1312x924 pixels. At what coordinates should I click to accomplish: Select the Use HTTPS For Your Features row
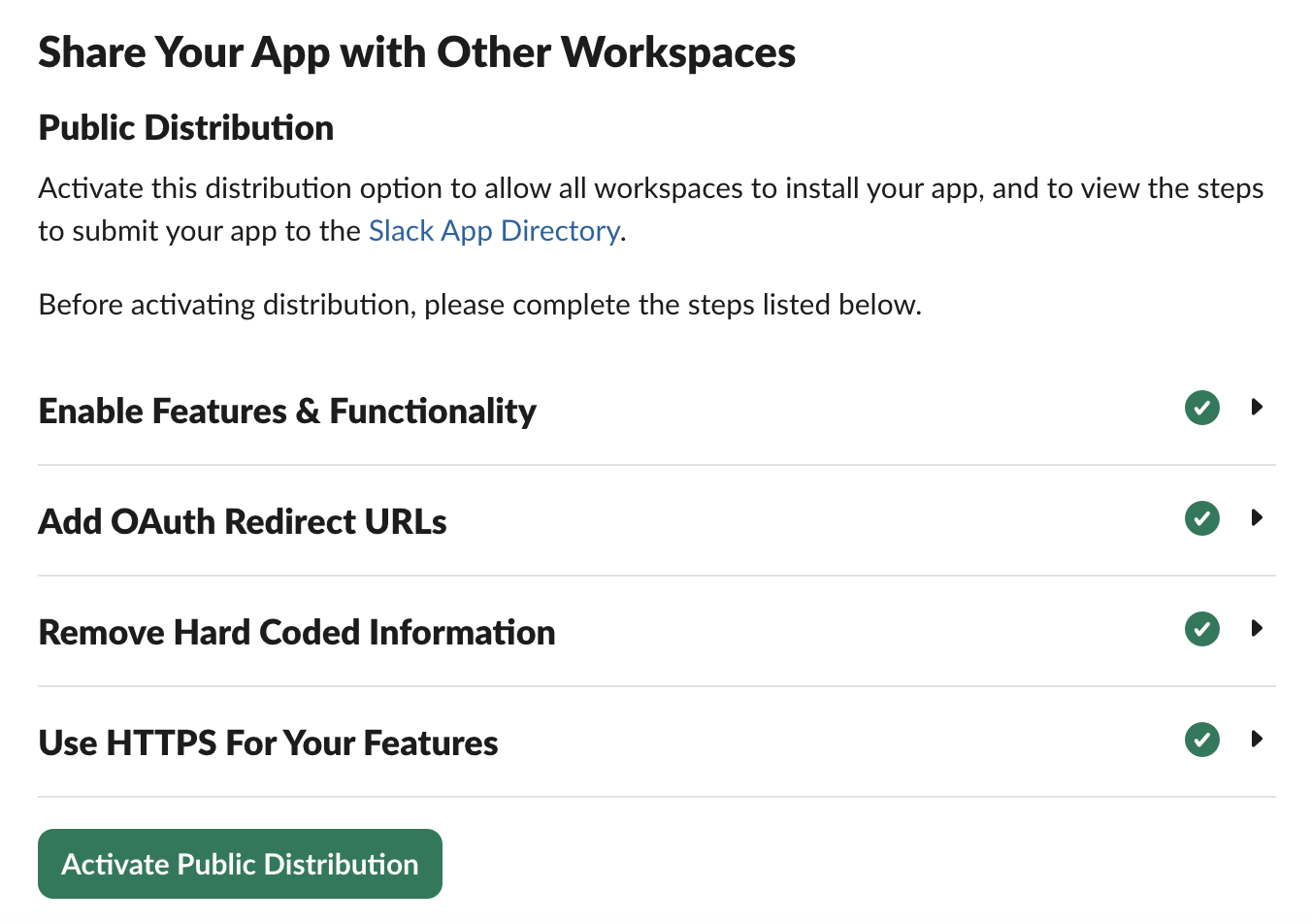pos(268,742)
